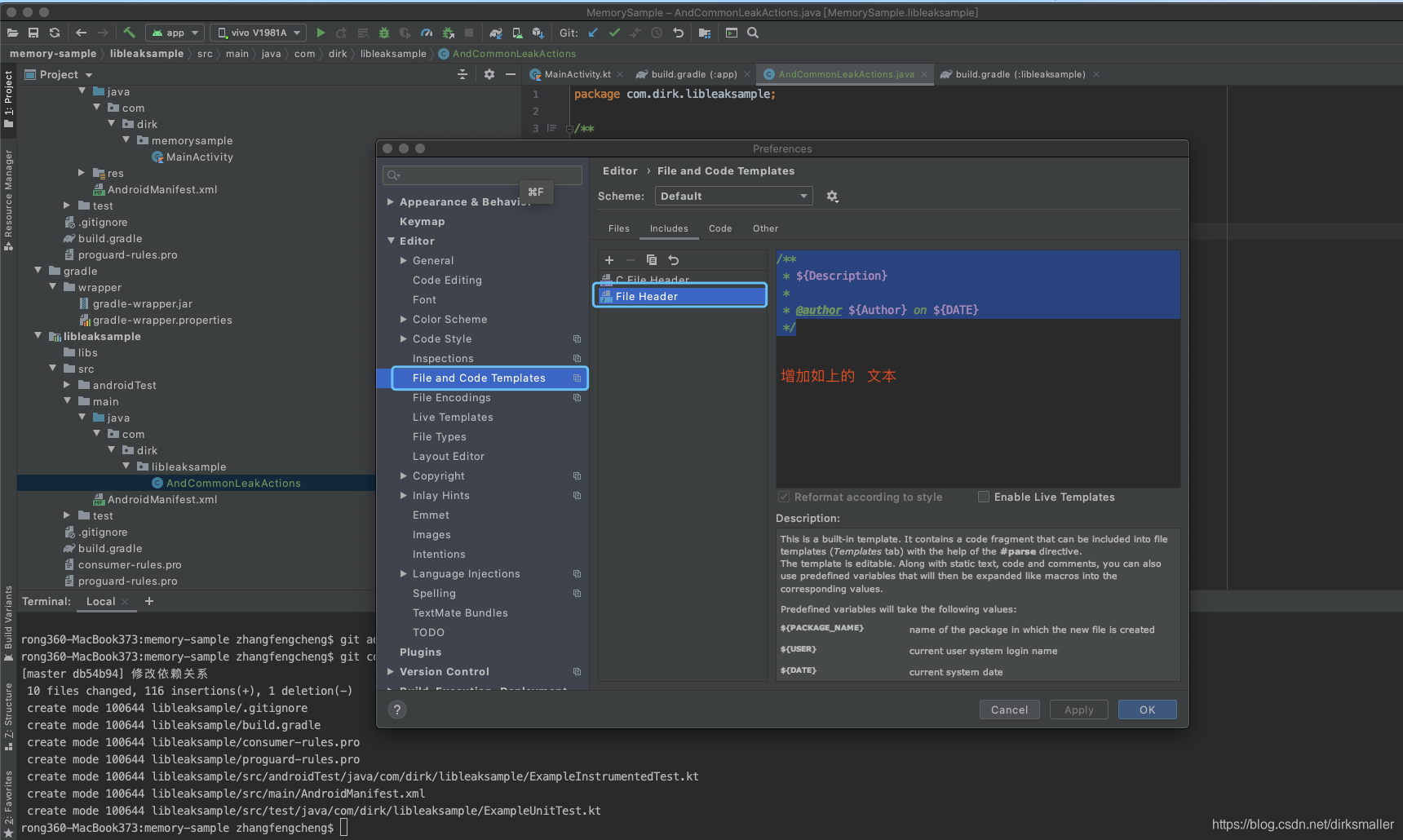Click the Debug app bug icon

(x=384, y=33)
